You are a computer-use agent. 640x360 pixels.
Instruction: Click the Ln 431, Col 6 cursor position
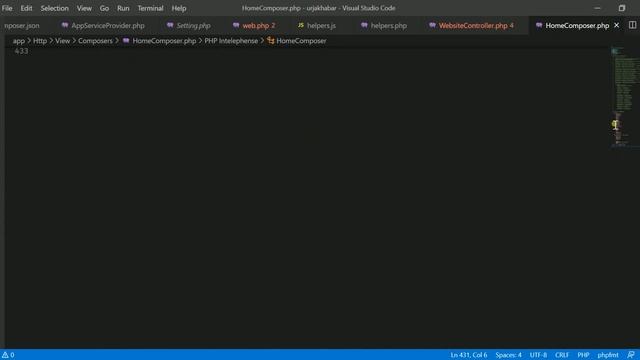pyautogui.click(x=469, y=355)
